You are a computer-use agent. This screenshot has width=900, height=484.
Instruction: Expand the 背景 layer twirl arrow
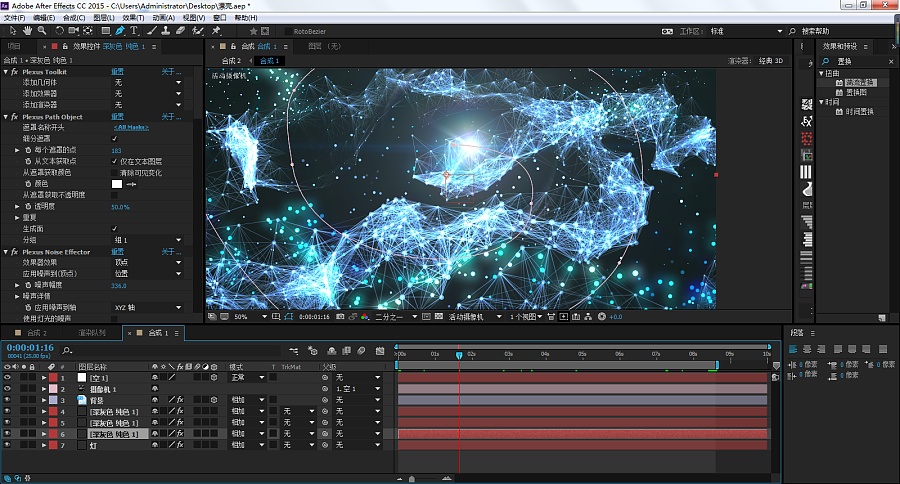[44, 400]
